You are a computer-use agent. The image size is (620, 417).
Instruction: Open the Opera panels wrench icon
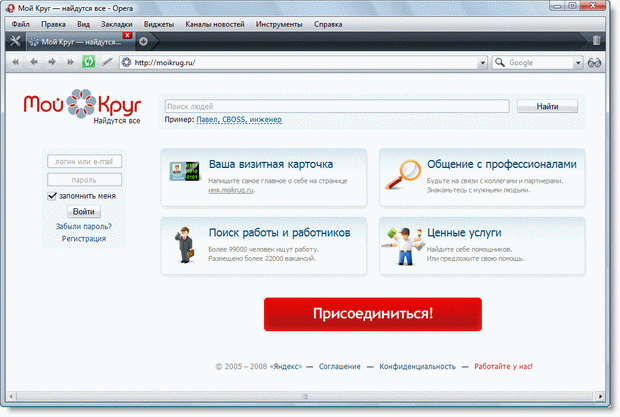point(15,41)
